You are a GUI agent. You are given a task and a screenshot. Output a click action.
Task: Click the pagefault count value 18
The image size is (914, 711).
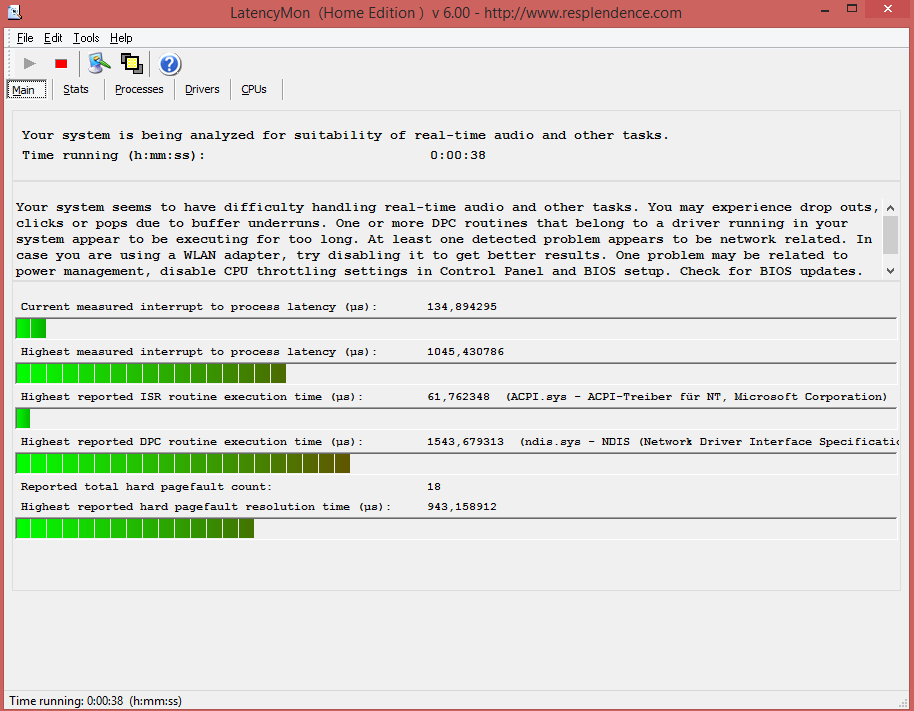tap(434, 487)
